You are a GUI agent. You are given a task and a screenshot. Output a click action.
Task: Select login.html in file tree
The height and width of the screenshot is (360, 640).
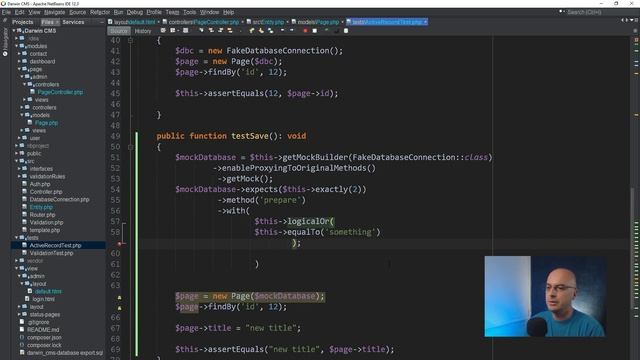coord(43,299)
